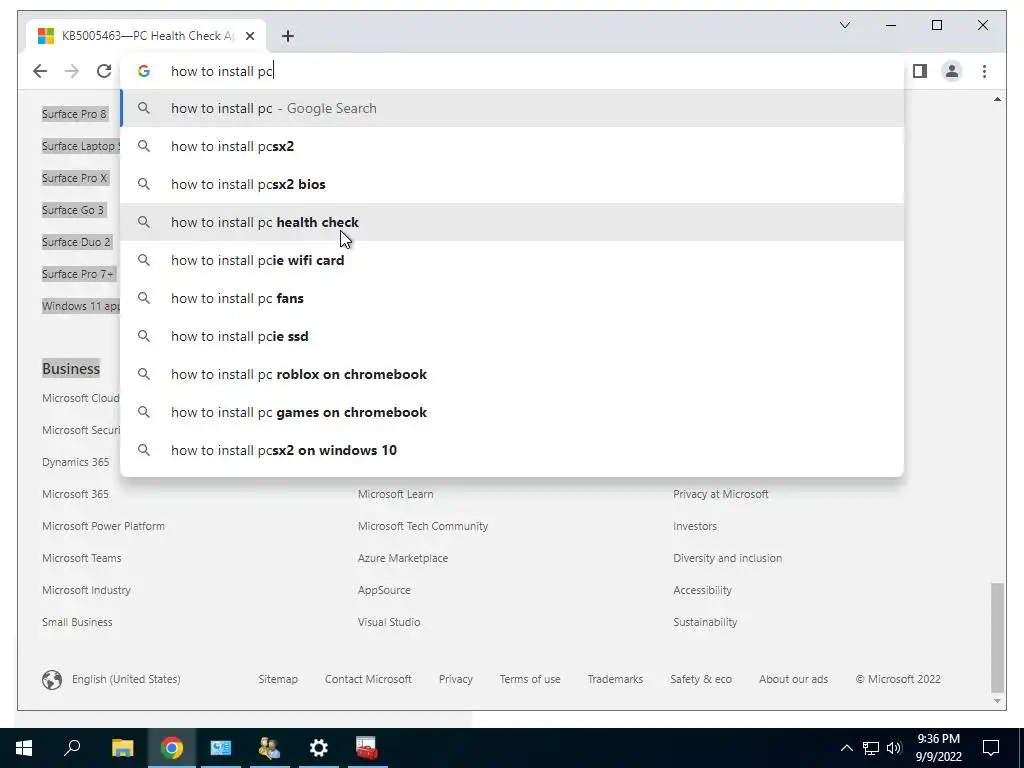The height and width of the screenshot is (768, 1024).
Task: Open the About our ads link
Action: 793,679
